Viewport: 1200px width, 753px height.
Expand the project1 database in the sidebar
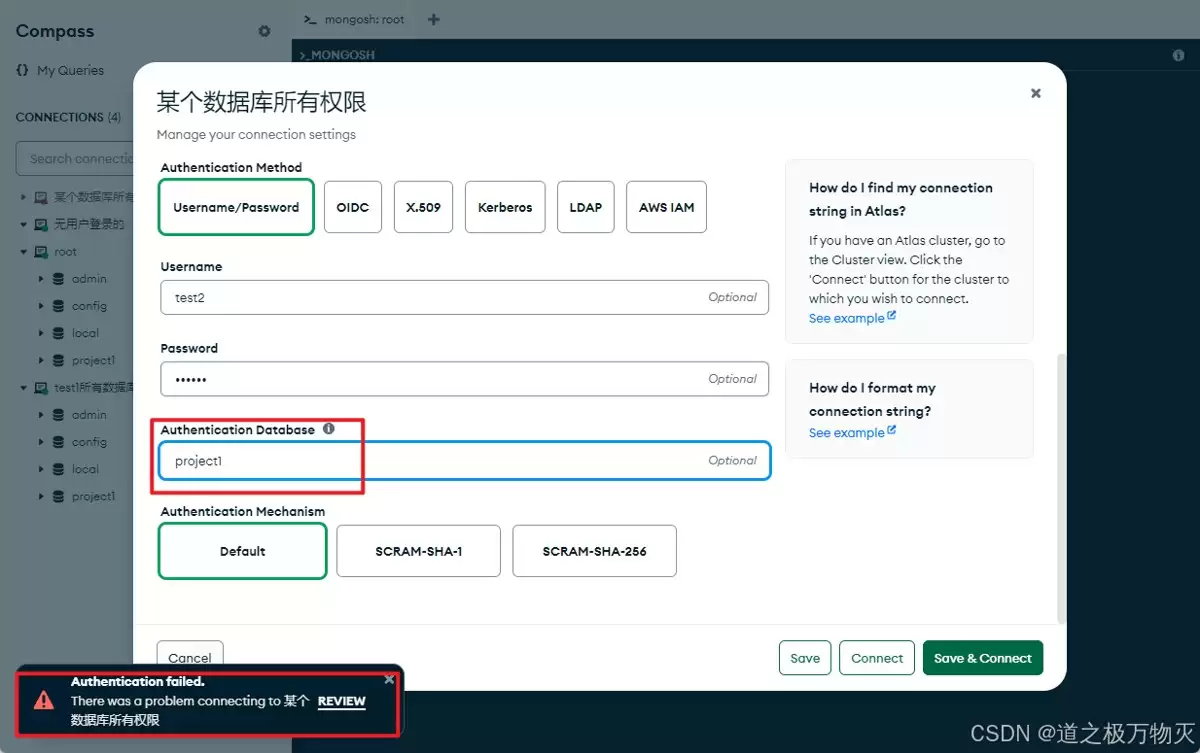tap(40, 360)
